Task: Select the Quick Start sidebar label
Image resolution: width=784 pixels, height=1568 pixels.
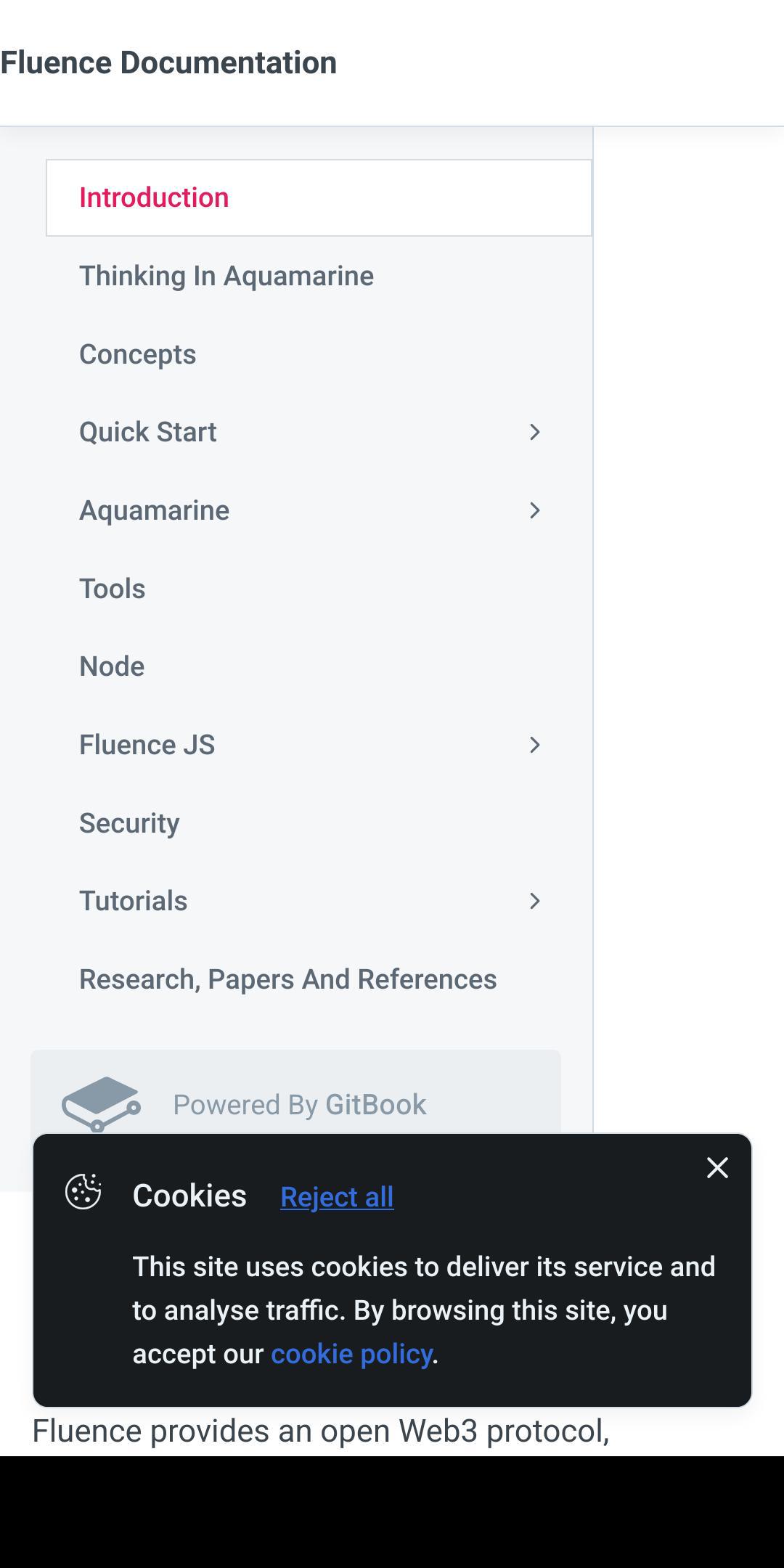Action: [148, 432]
